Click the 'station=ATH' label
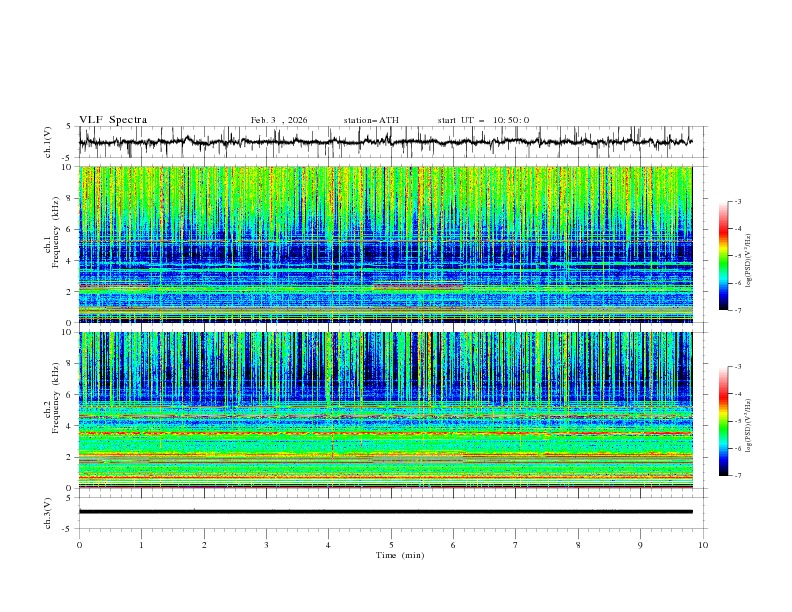Screen dimensions: 792x612 tap(371, 120)
